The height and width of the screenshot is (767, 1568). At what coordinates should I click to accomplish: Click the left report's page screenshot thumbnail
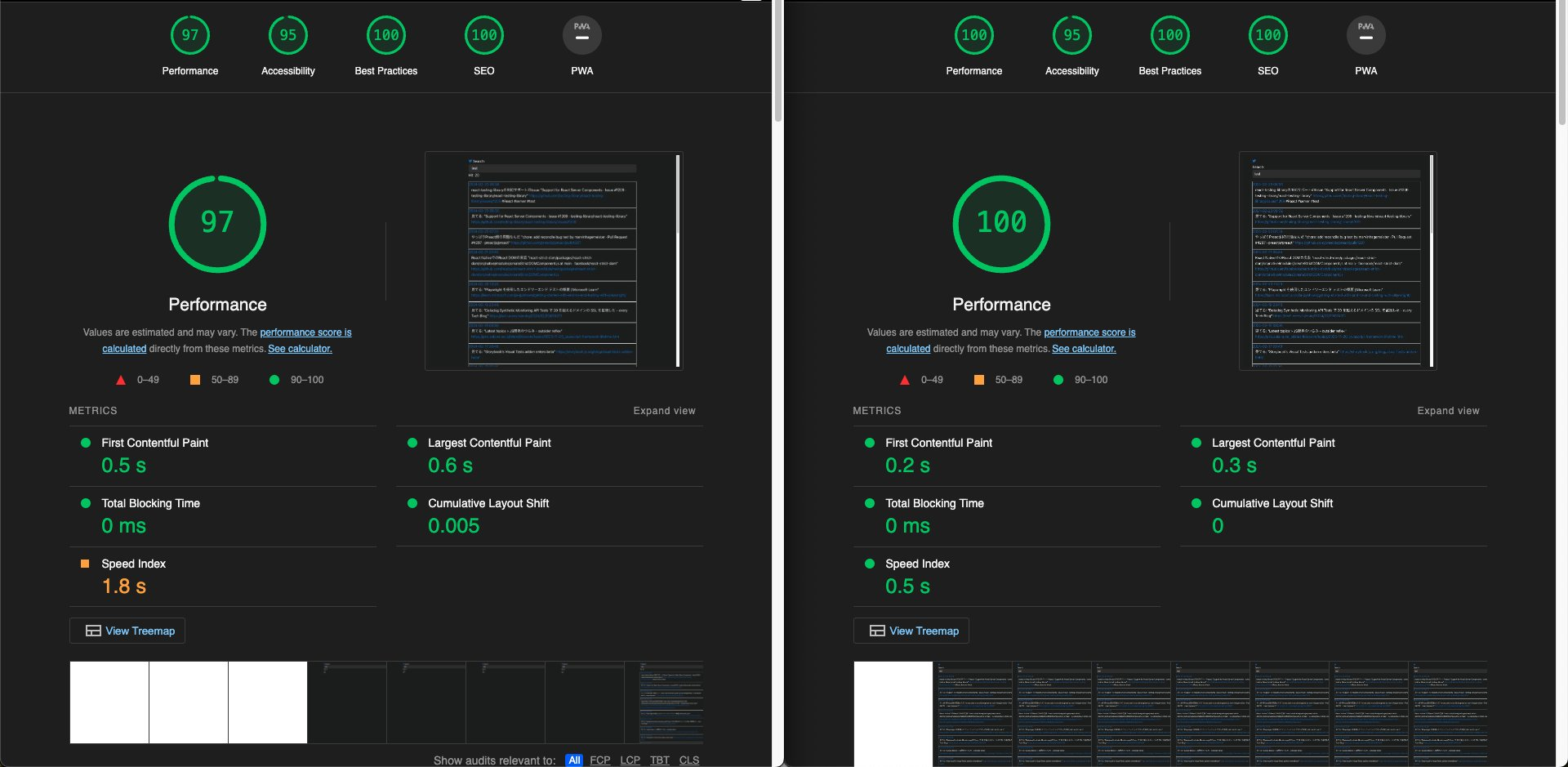554,260
